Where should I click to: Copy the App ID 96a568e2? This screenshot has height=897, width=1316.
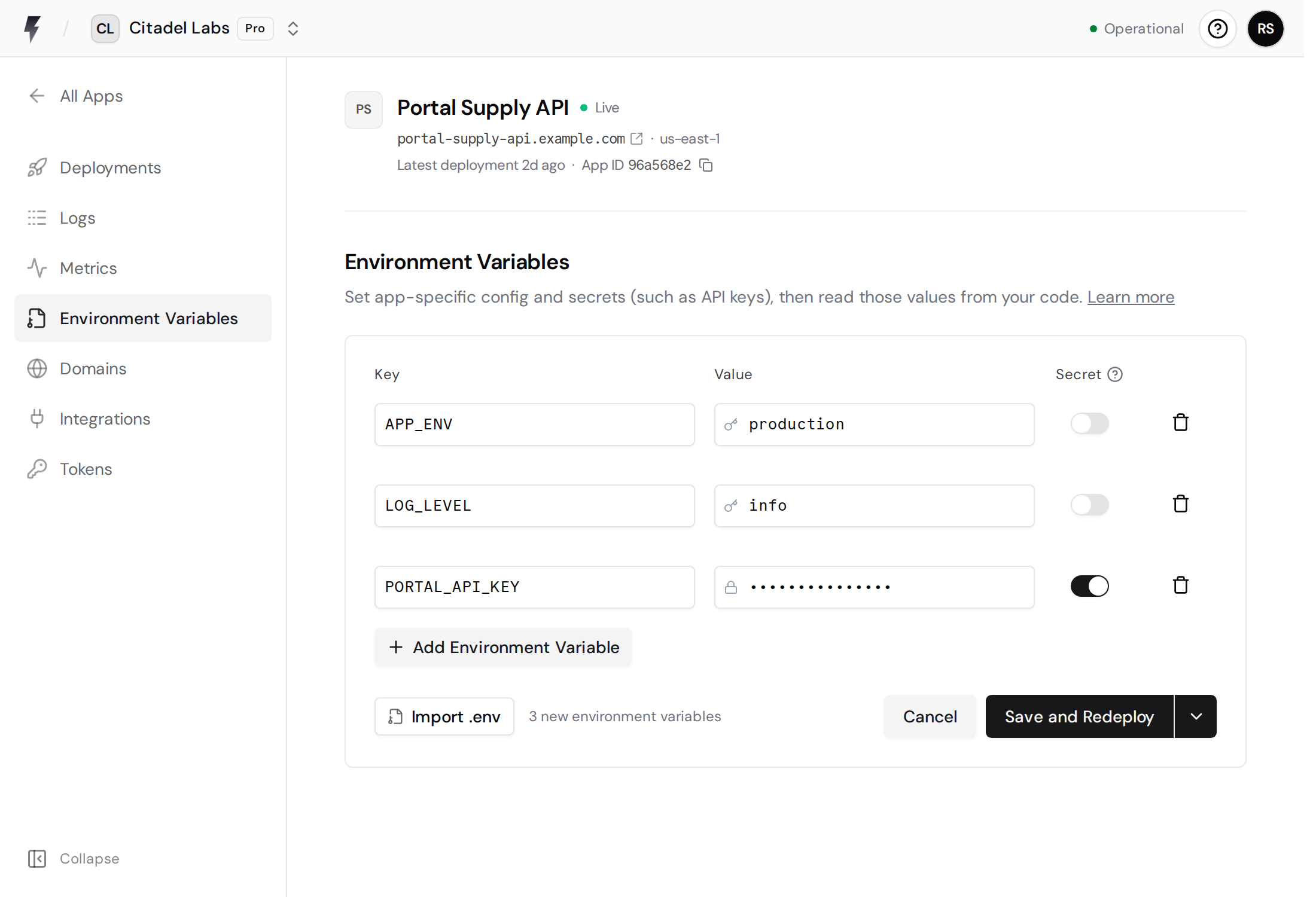(706, 165)
